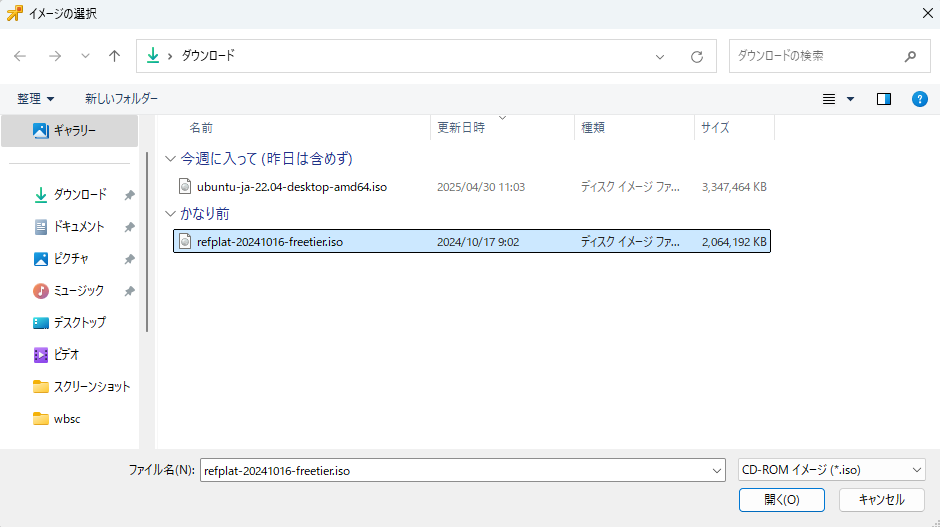Open Videos folder in navigation pane

click(66, 355)
